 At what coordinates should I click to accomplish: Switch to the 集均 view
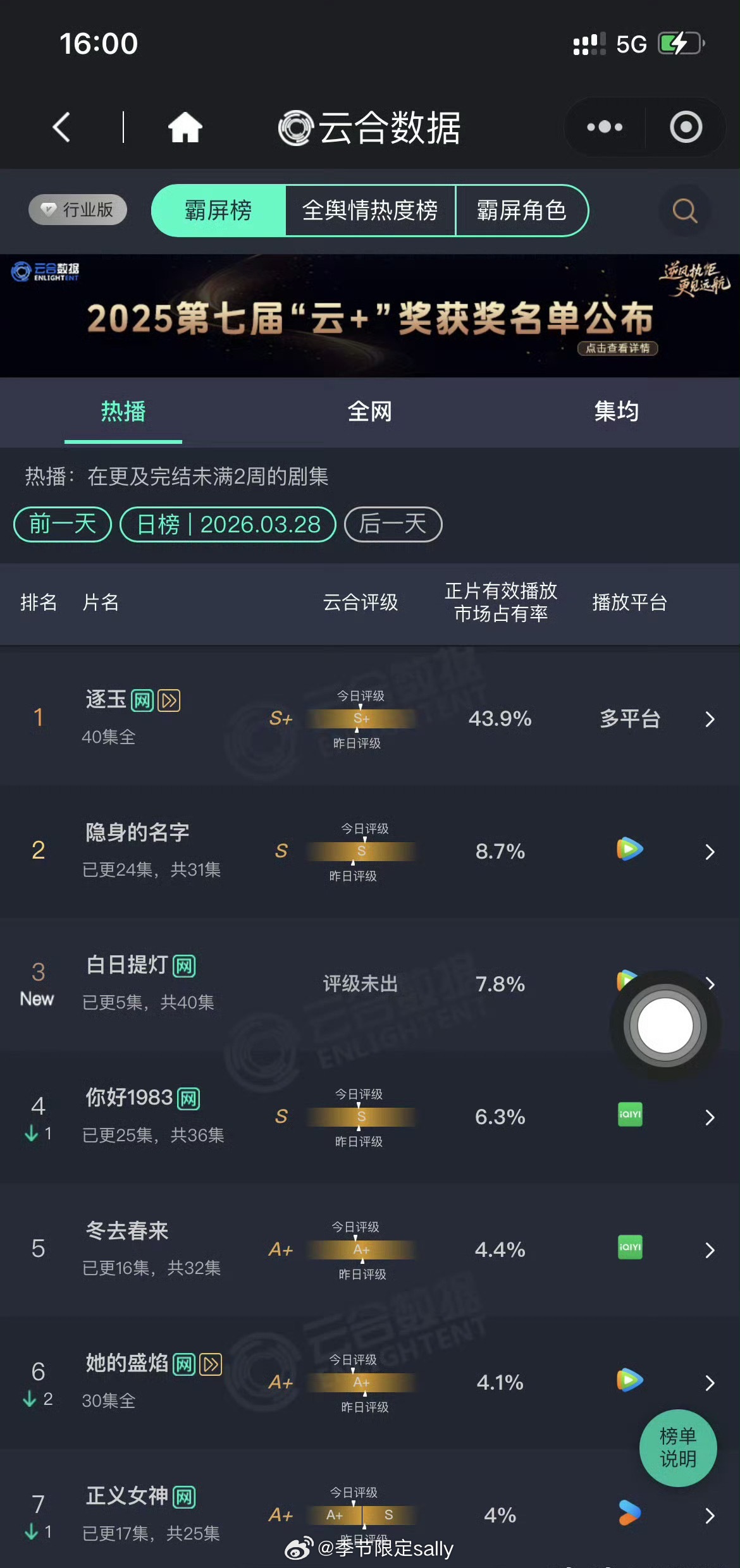pos(617,412)
